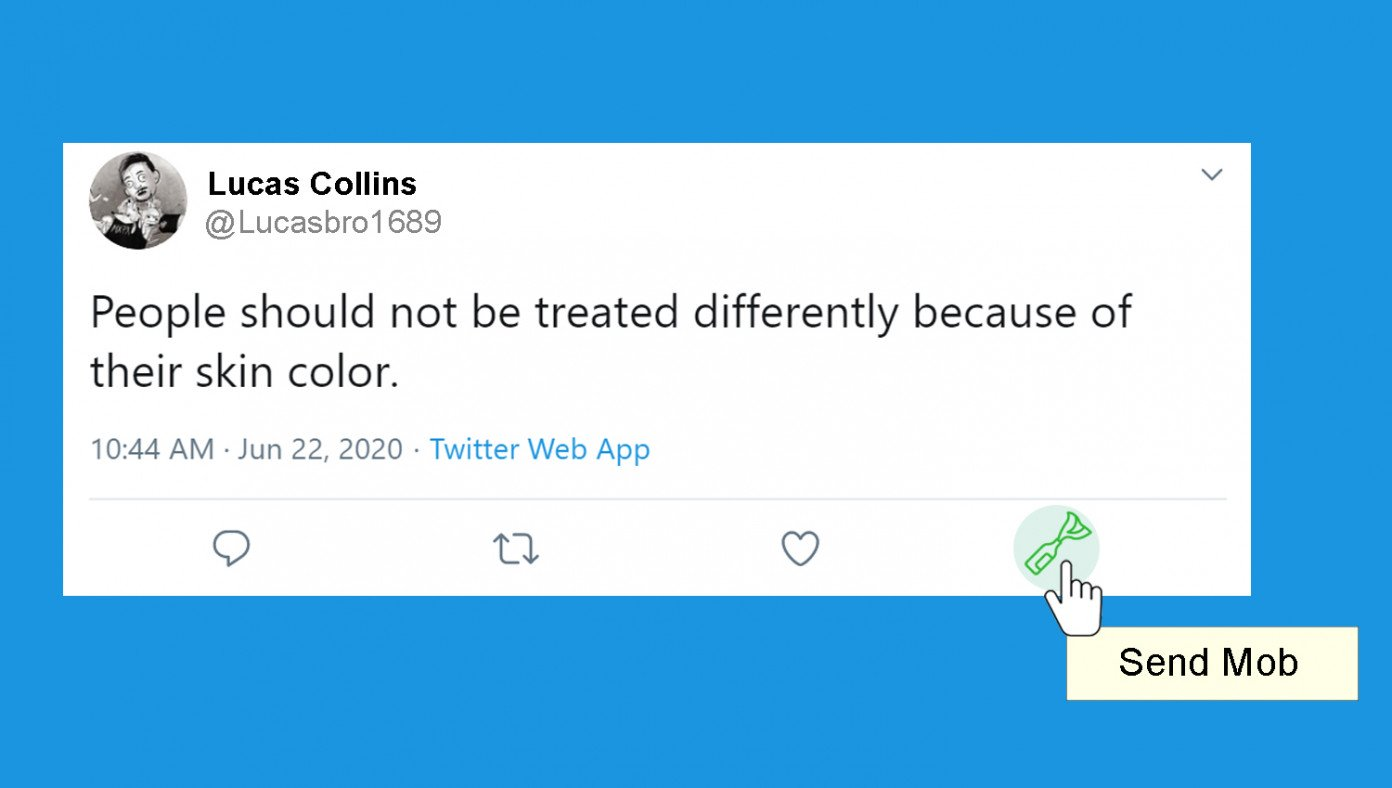
Task: Click the reply speech bubble icon
Action: point(231,548)
